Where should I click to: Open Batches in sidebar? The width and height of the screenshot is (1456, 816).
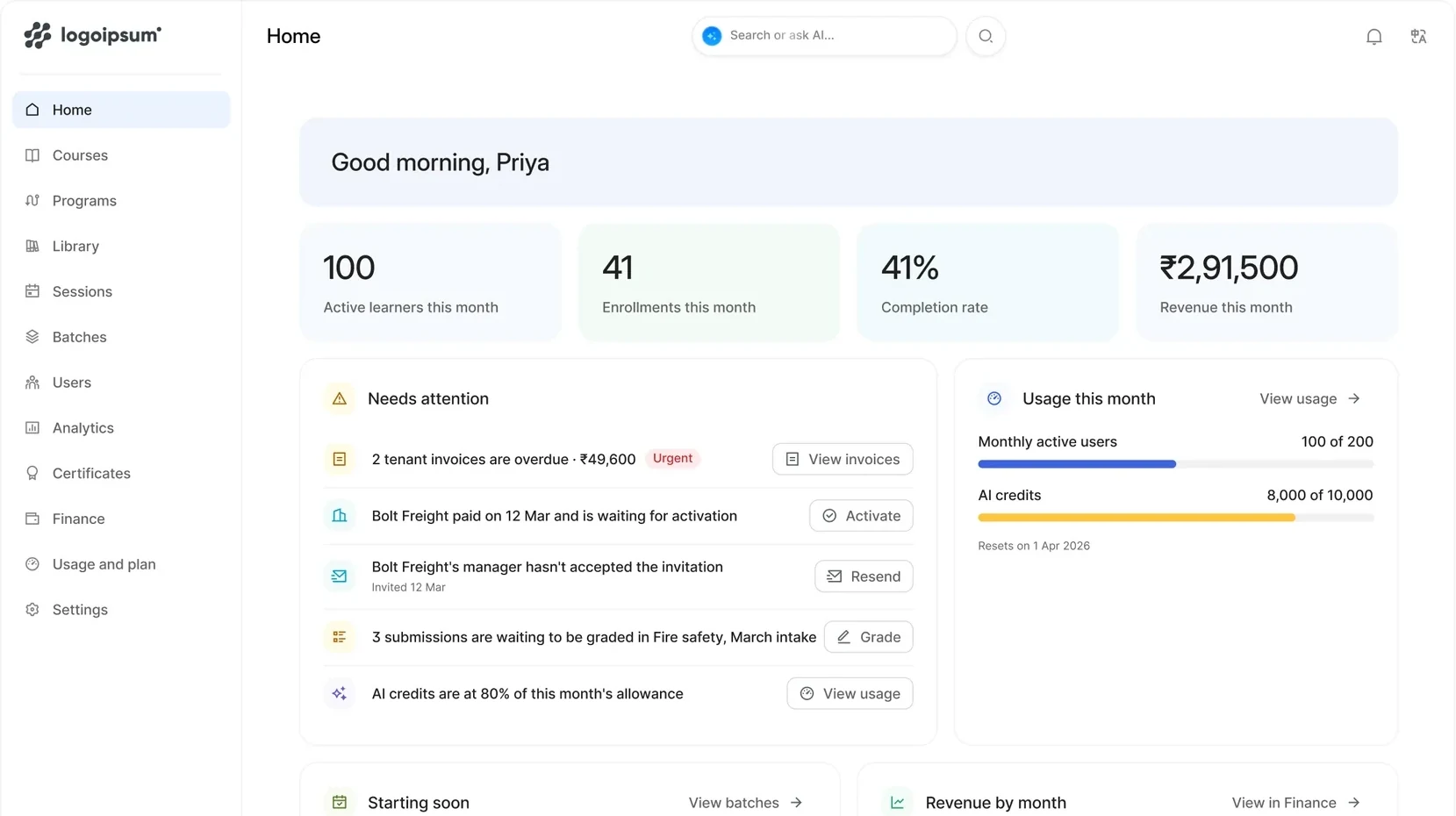pyautogui.click(x=121, y=337)
